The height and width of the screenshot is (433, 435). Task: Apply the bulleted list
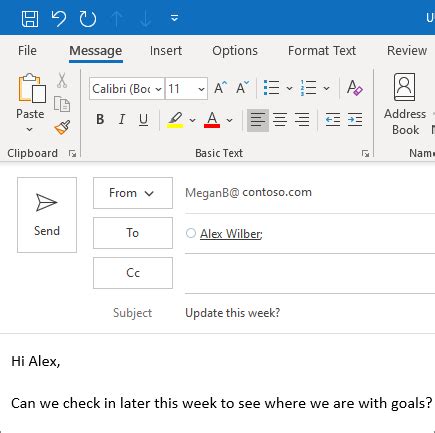coord(271,88)
